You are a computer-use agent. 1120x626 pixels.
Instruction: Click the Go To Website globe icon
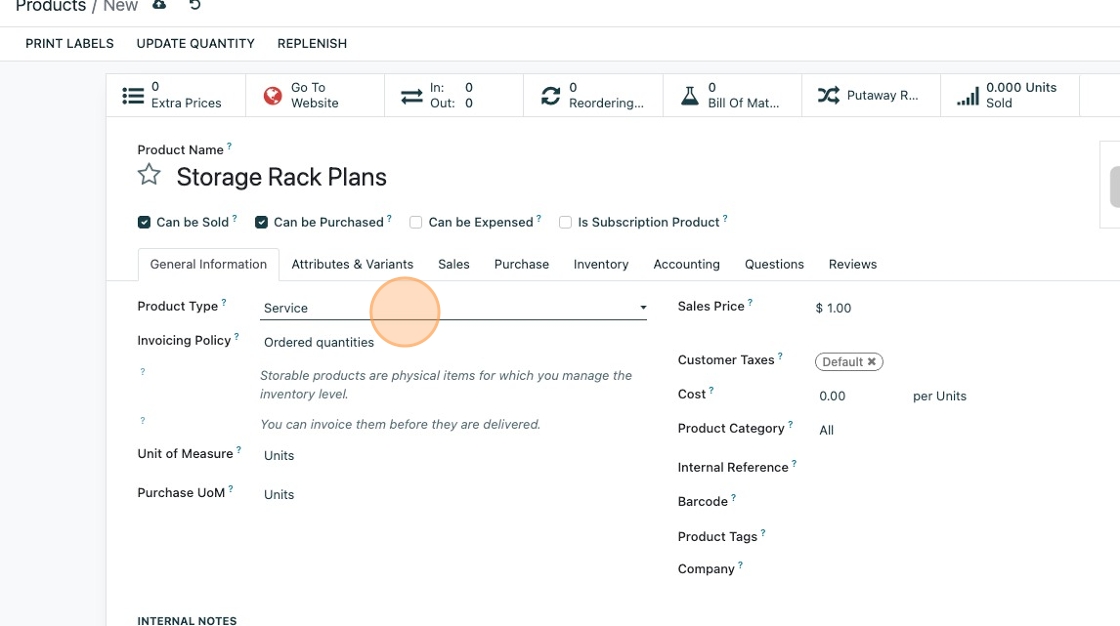point(272,95)
